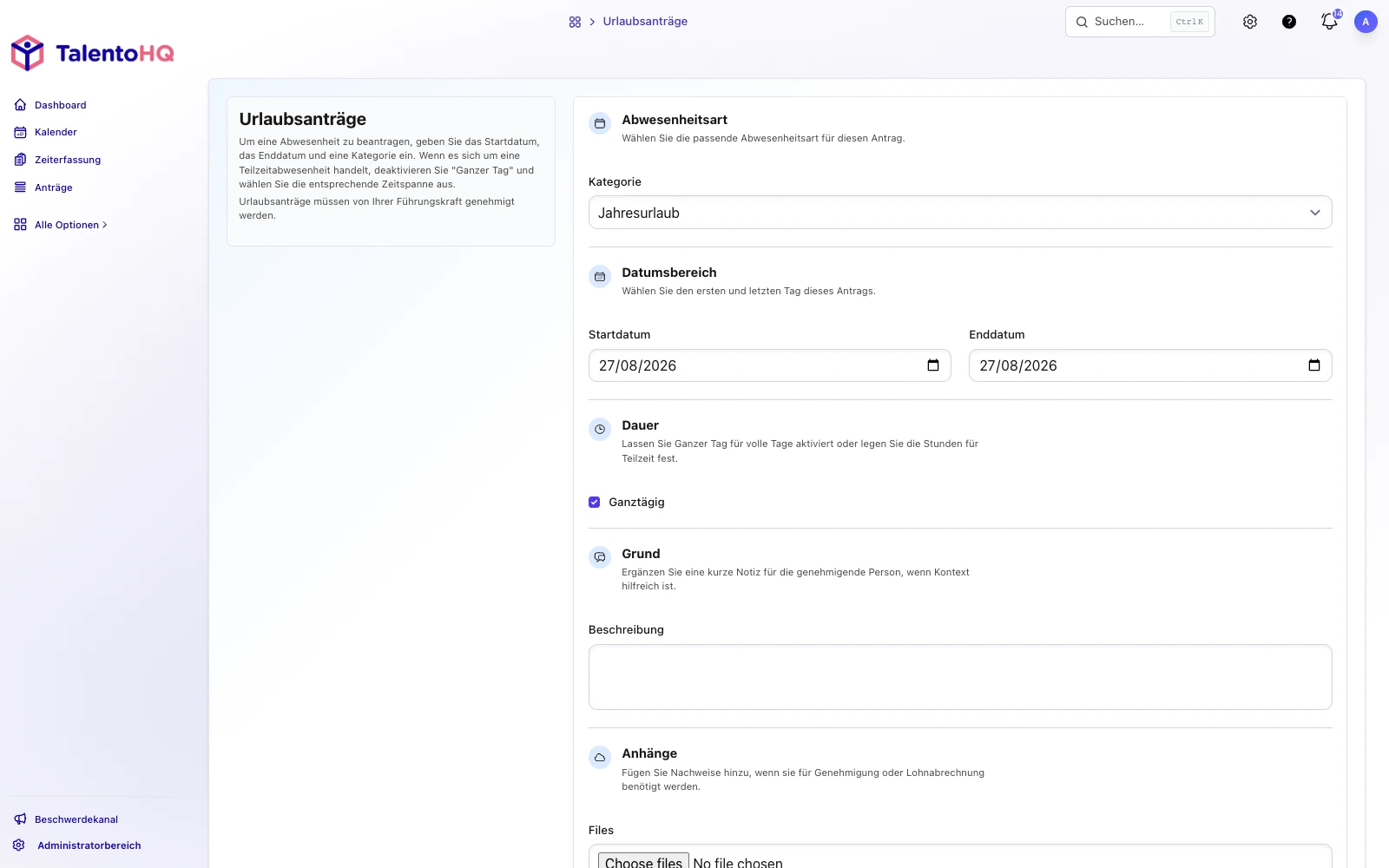Open notifications bell
Viewport: 1389px width, 868px height.
[1329, 21]
